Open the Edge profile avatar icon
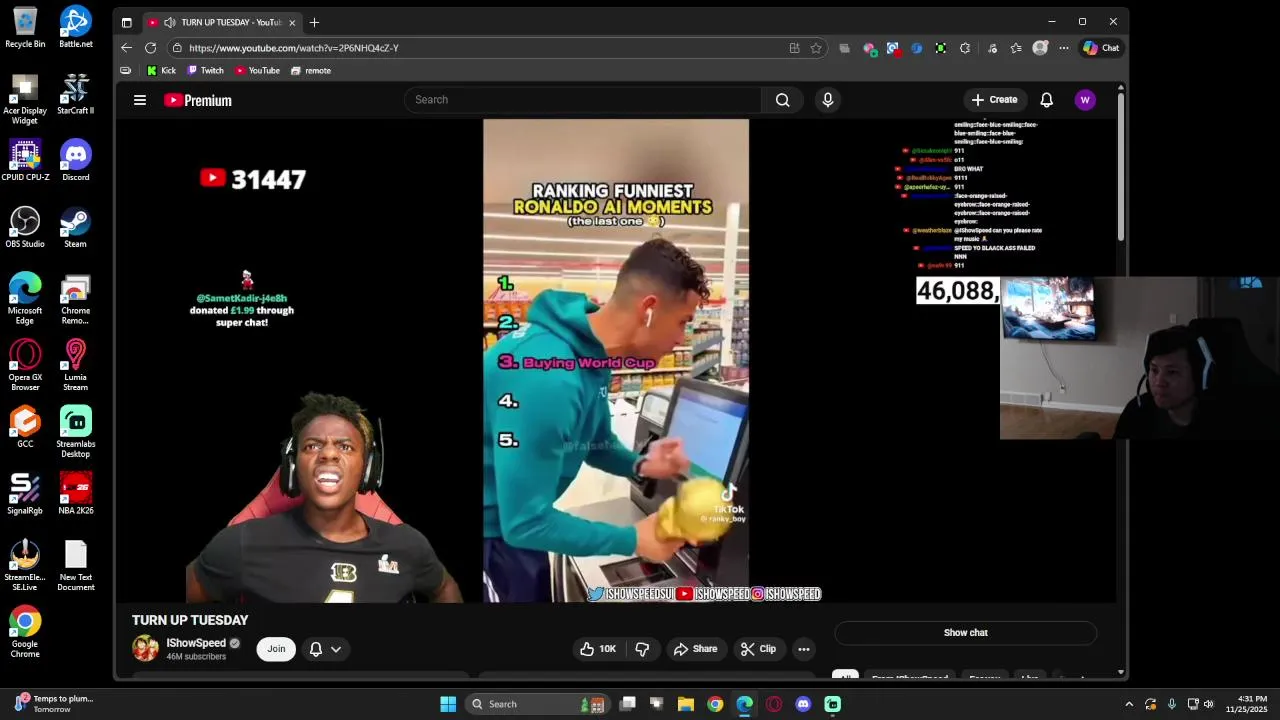 pyautogui.click(x=1040, y=48)
